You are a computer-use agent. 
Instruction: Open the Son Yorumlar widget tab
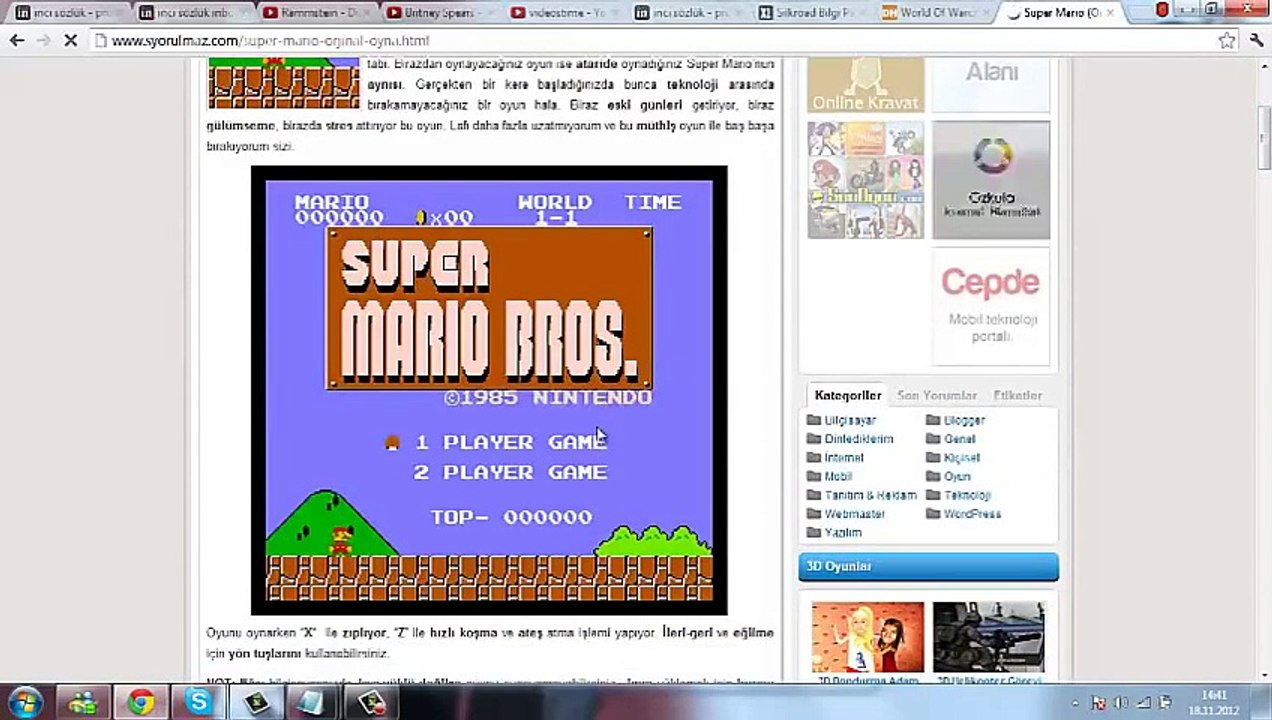(x=937, y=396)
